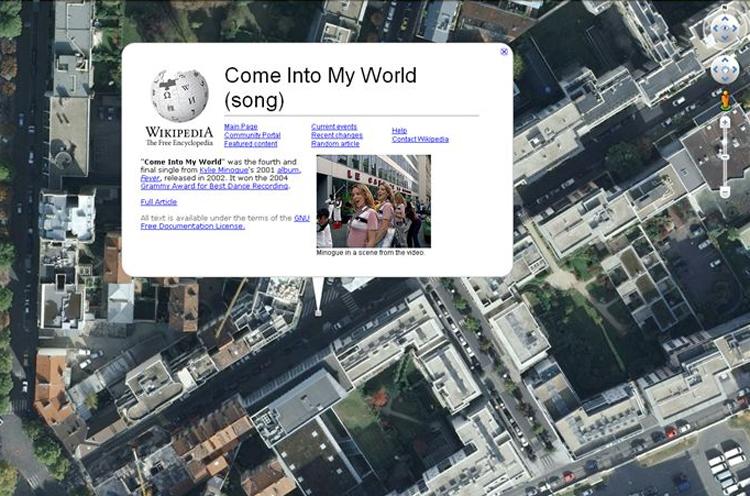
Task: Click the 'Come Into My World (song)' title
Action: click(320, 88)
